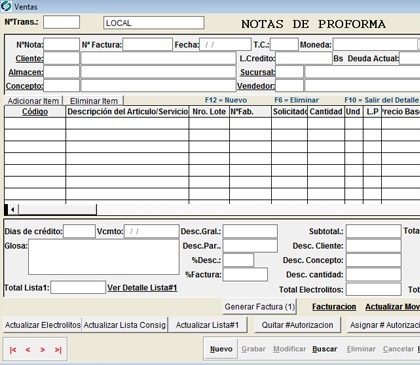The width and height of the screenshot is (420, 365).
Task: Click the Grabar button
Action: point(253,349)
